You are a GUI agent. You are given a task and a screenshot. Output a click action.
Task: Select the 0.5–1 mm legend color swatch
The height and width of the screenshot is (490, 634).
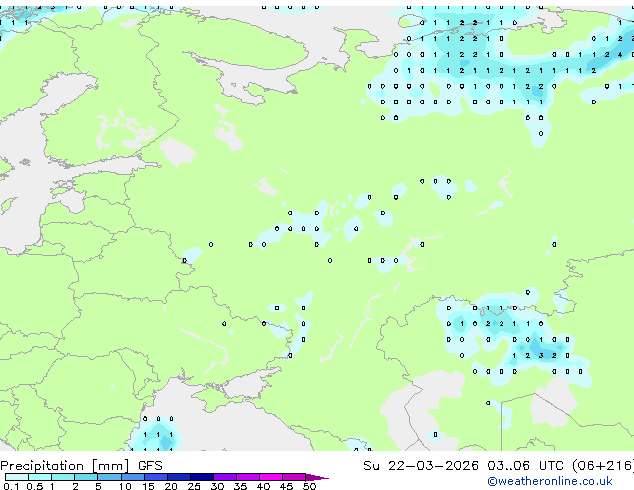pyautogui.click(x=40, y=477)
